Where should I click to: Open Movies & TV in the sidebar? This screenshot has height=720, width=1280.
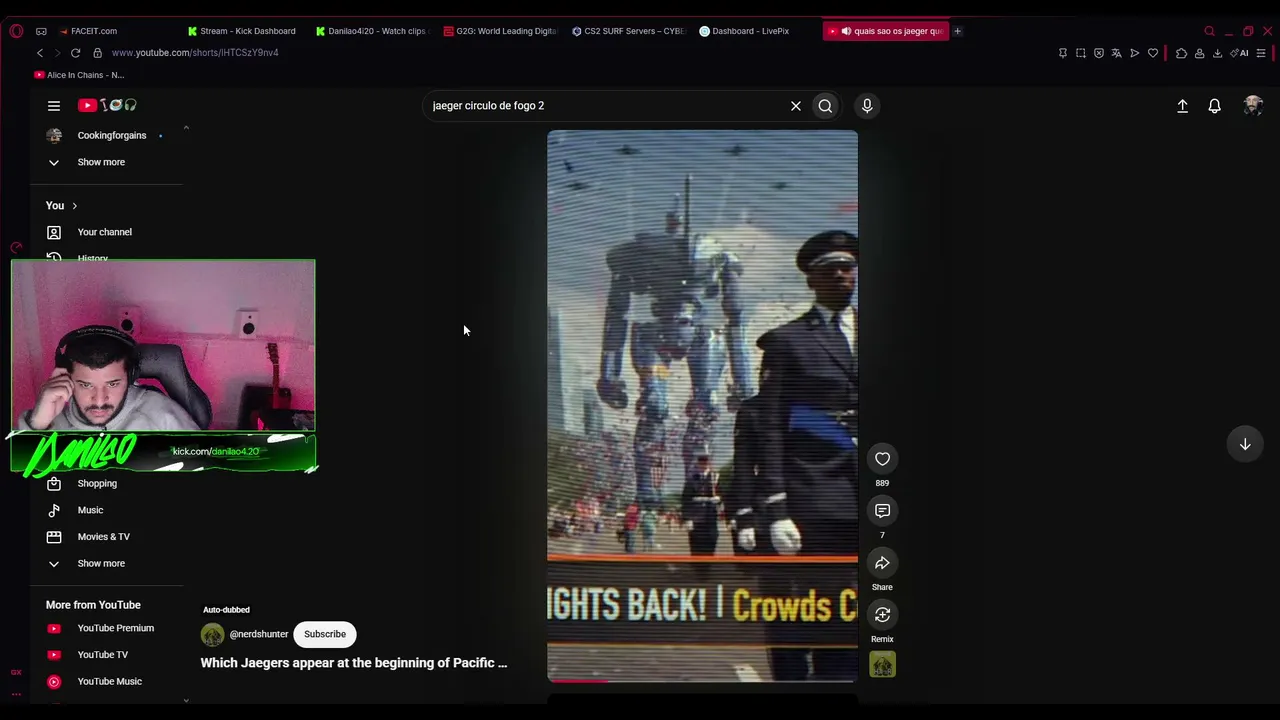coord(104,537)
